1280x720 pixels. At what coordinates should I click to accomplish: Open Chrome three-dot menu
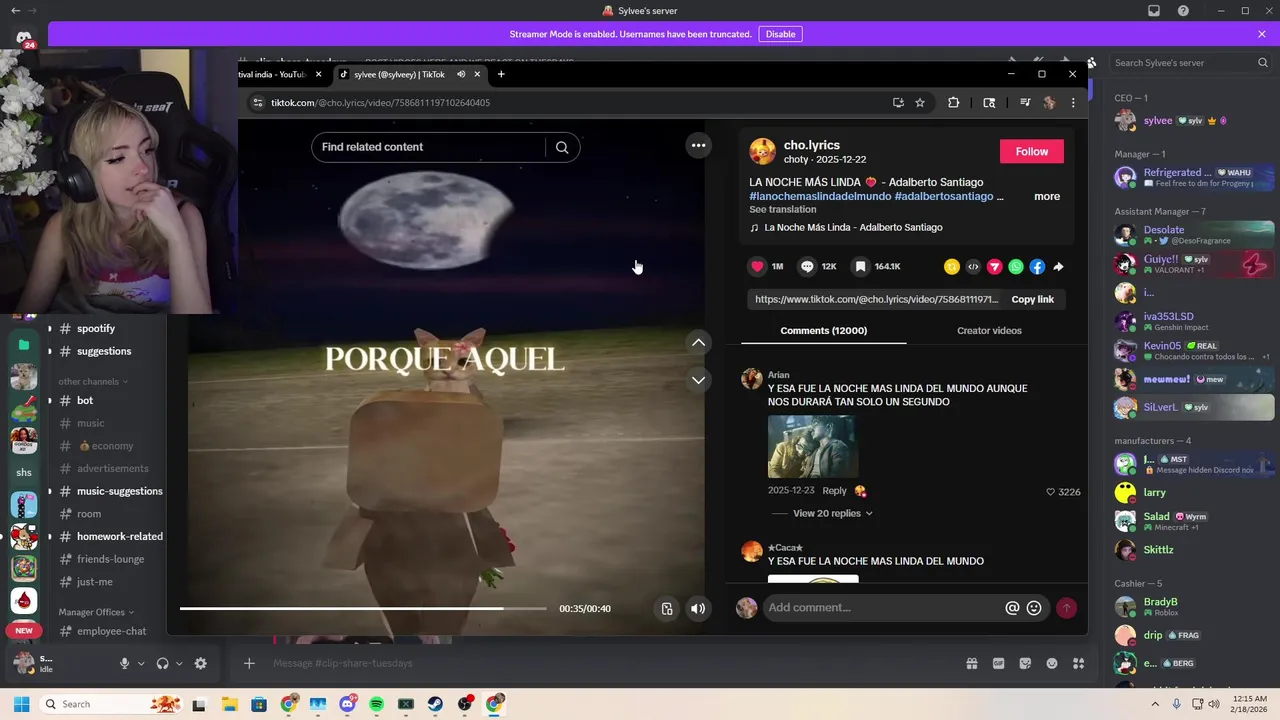click(x=1073, y=102)
